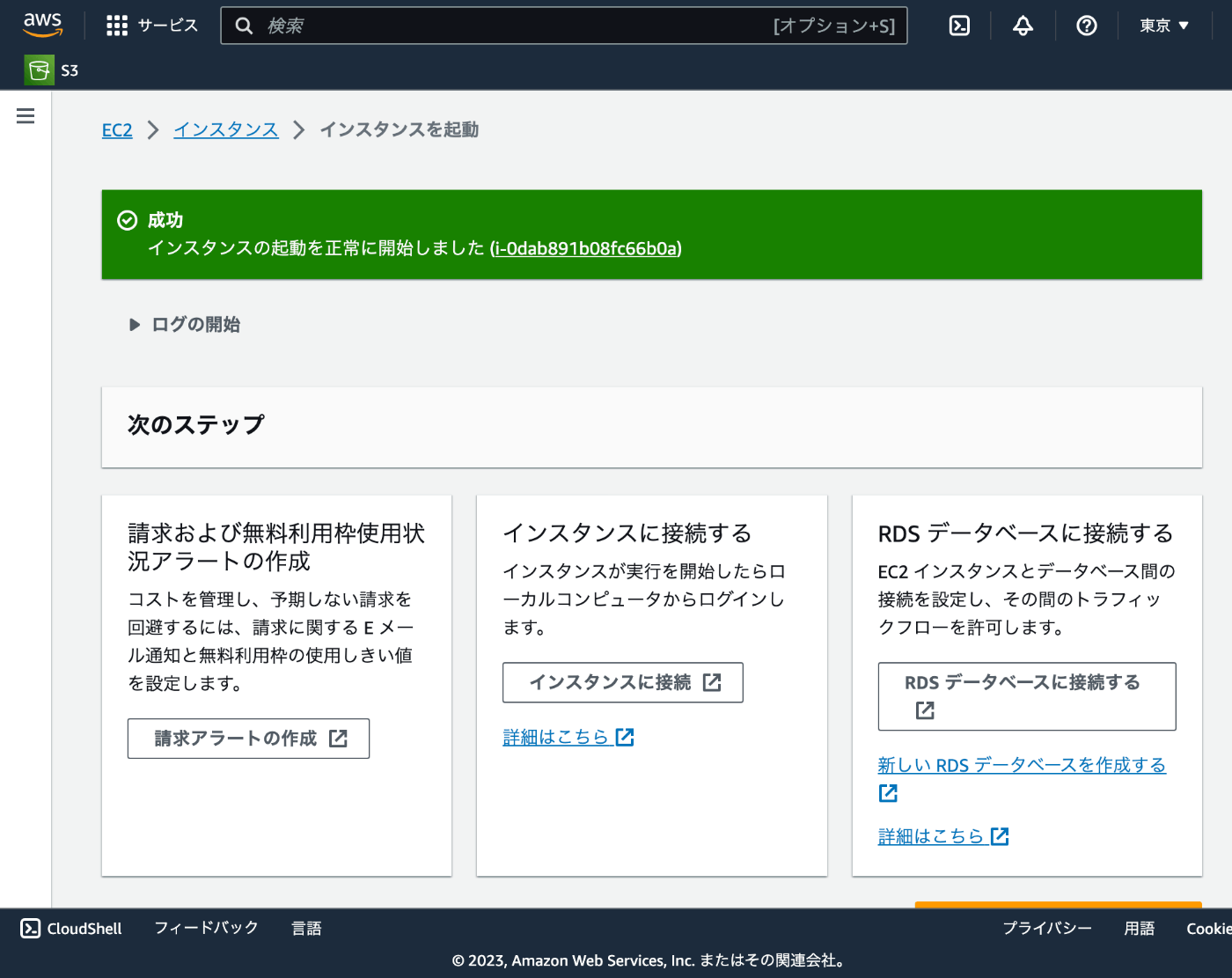The image size is (1232, 978).
Task: Open 詳細はこちら link under インスタンスに接続する
Action: [x=568, y=737]
